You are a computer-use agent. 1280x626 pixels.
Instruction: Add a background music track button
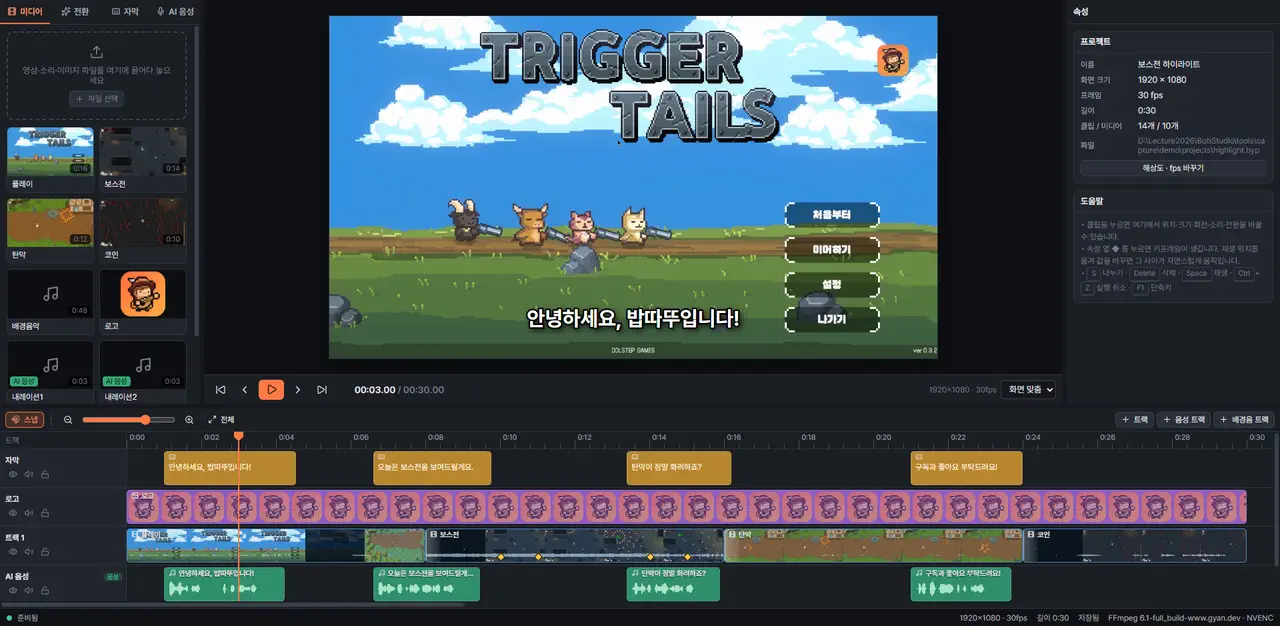click(1245, 420)
